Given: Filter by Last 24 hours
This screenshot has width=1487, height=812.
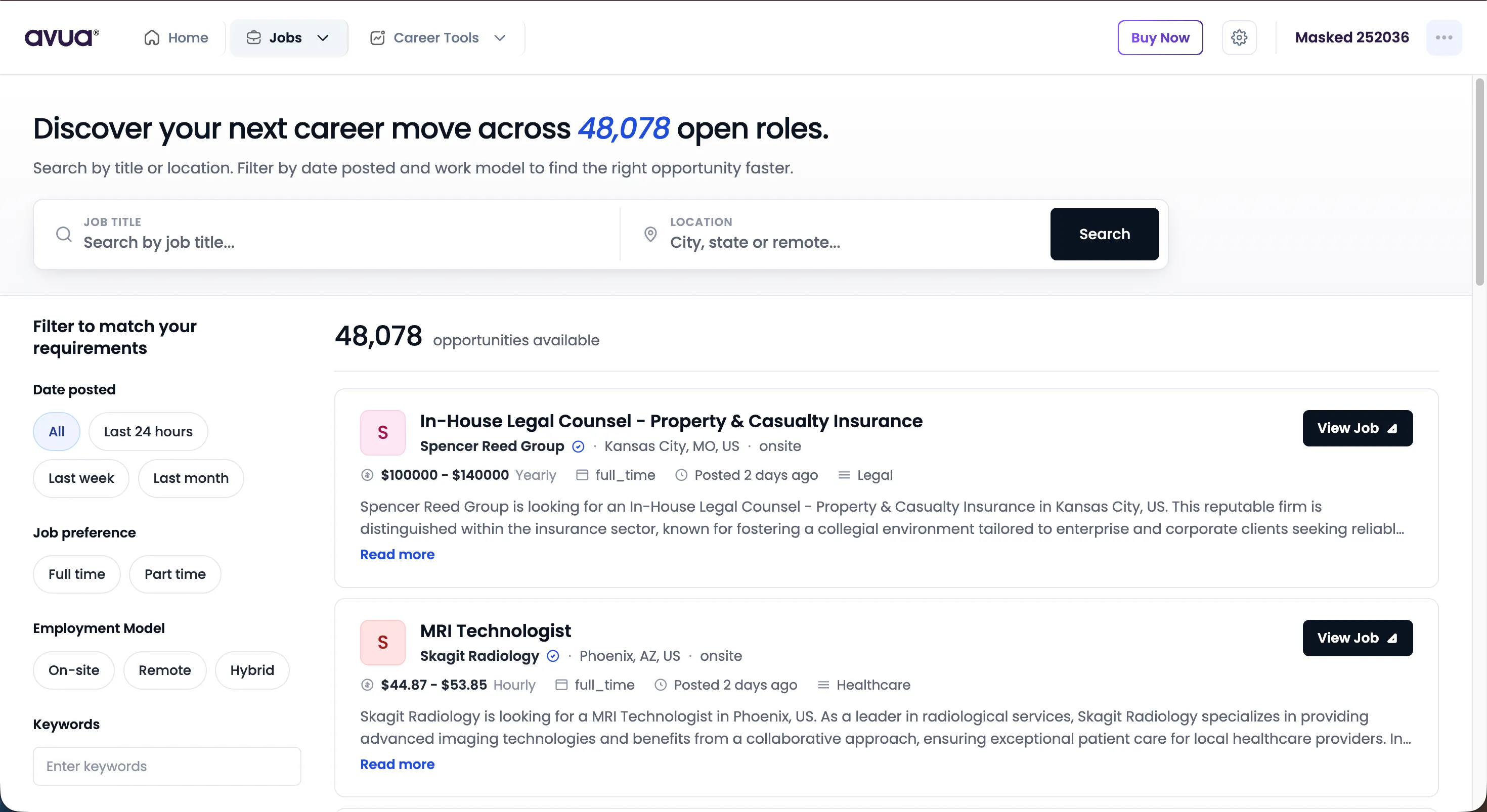Looking at the screenshot, I should (148, 431).
